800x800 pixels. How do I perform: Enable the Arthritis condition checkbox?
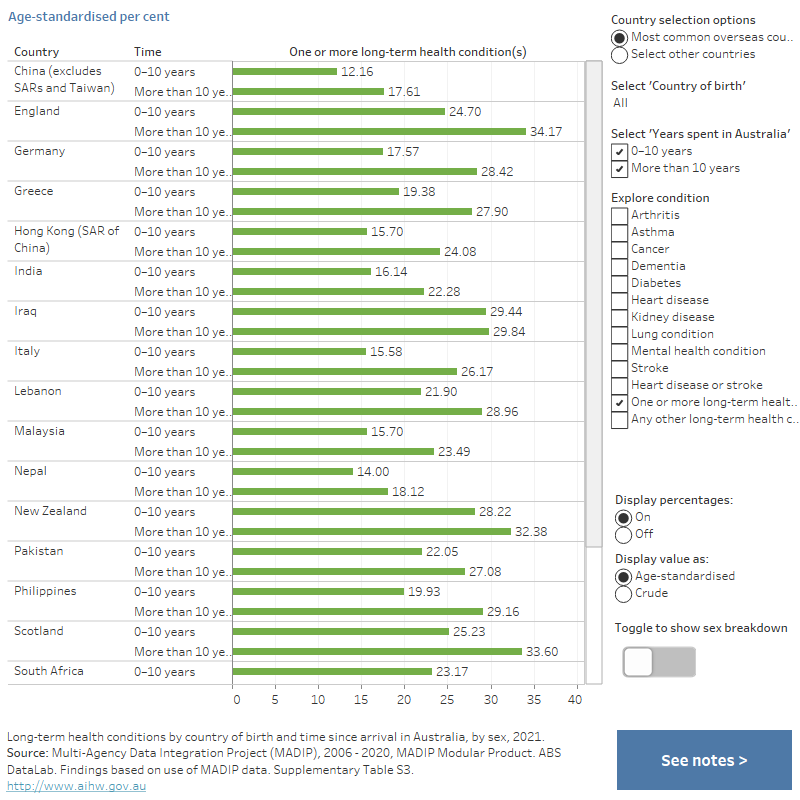tap(618, 215)
